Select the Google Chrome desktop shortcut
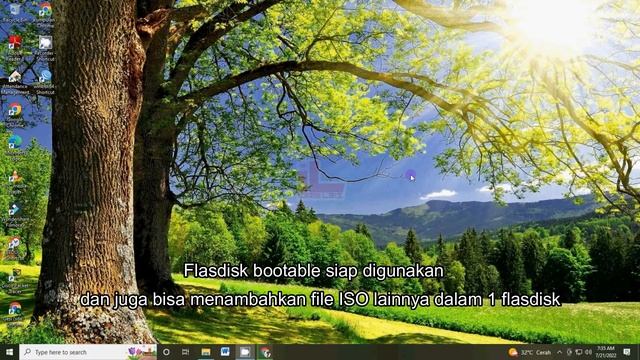The height and width of the screenshot is (360, 640). [x=15, y=115]
